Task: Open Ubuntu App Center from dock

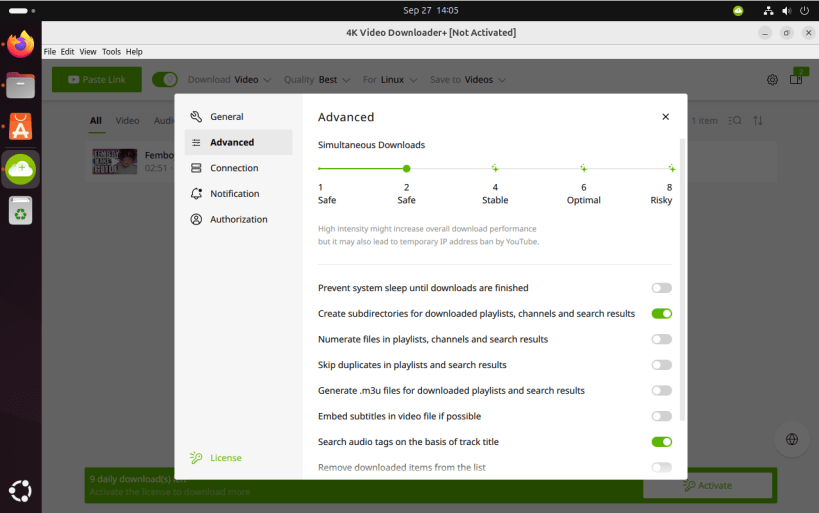Action: click(x=20, y=127)
